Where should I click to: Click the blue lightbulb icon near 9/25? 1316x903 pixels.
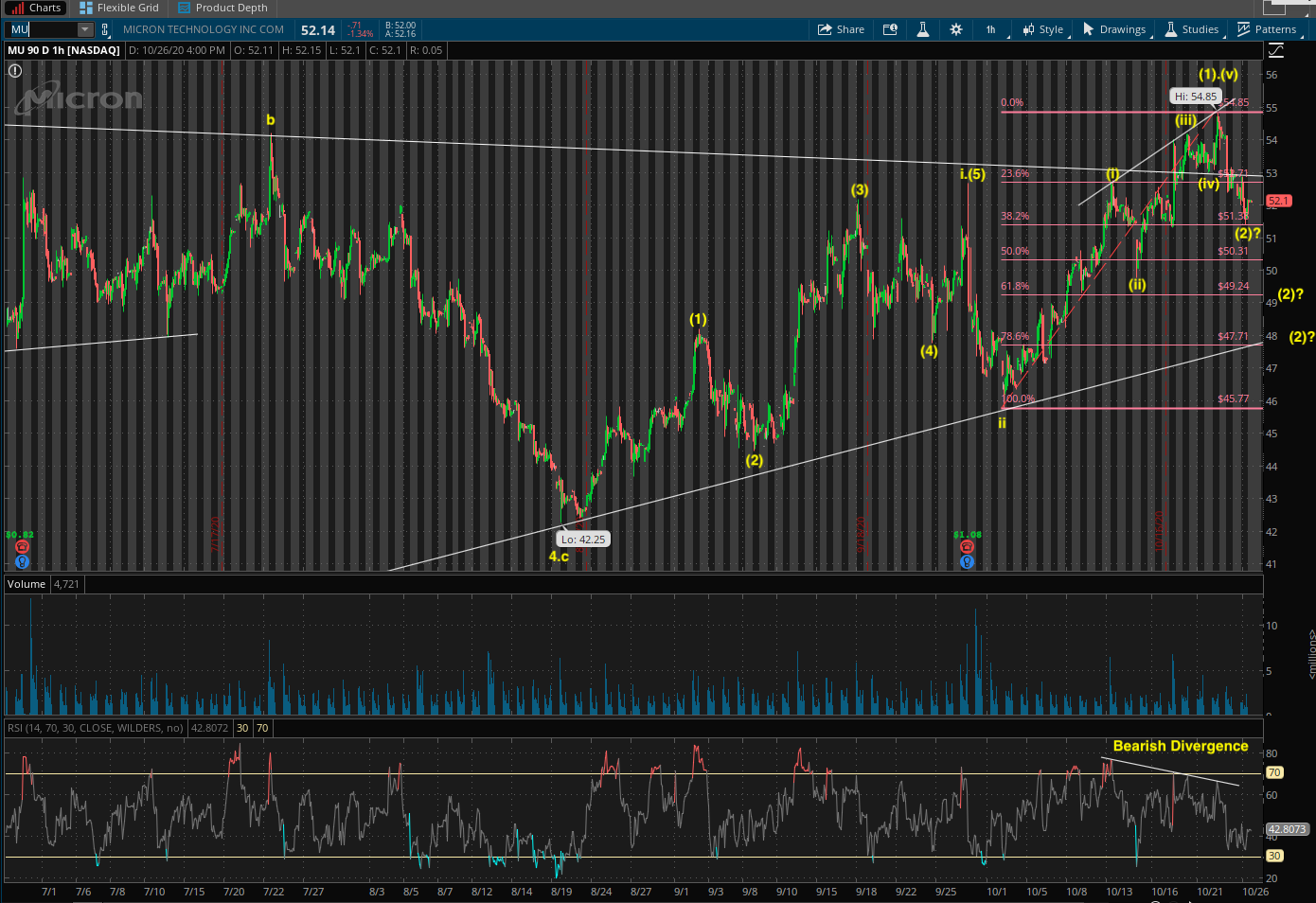(967, 561)
